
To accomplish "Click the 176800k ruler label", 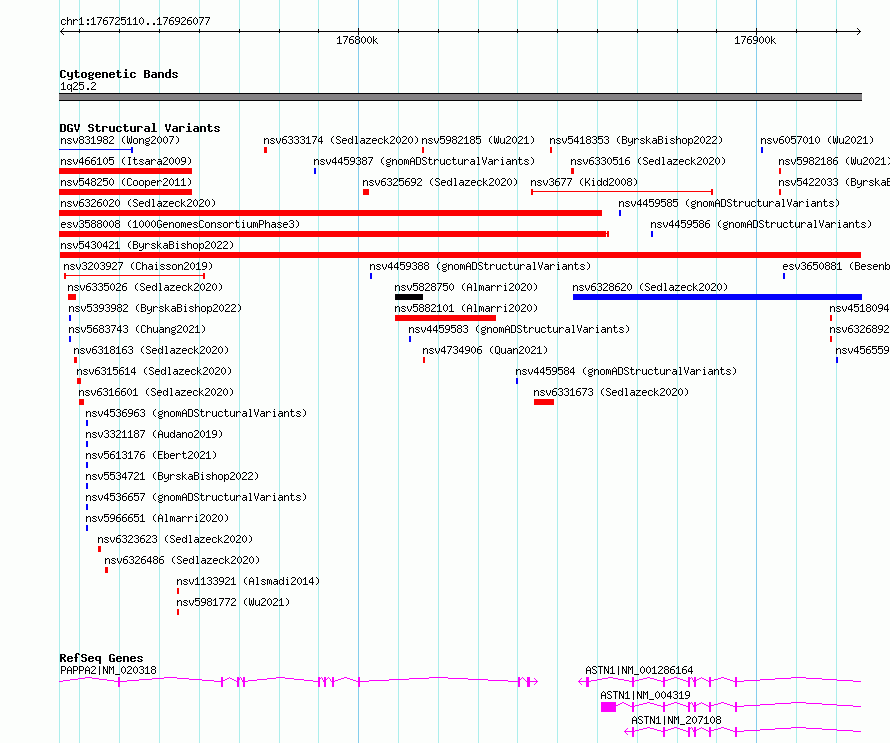I will pos(357,40).
